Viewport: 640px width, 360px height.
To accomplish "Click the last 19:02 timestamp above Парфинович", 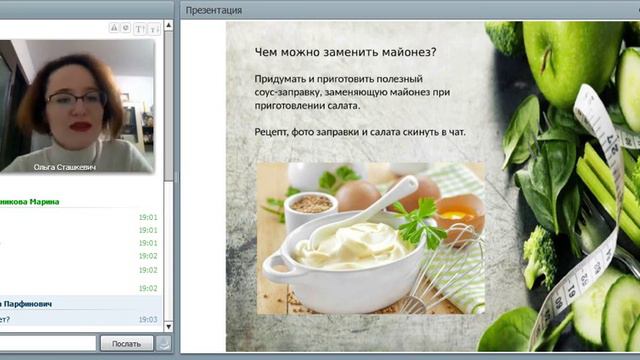I will pyautogui.click(x=148, y=288).
